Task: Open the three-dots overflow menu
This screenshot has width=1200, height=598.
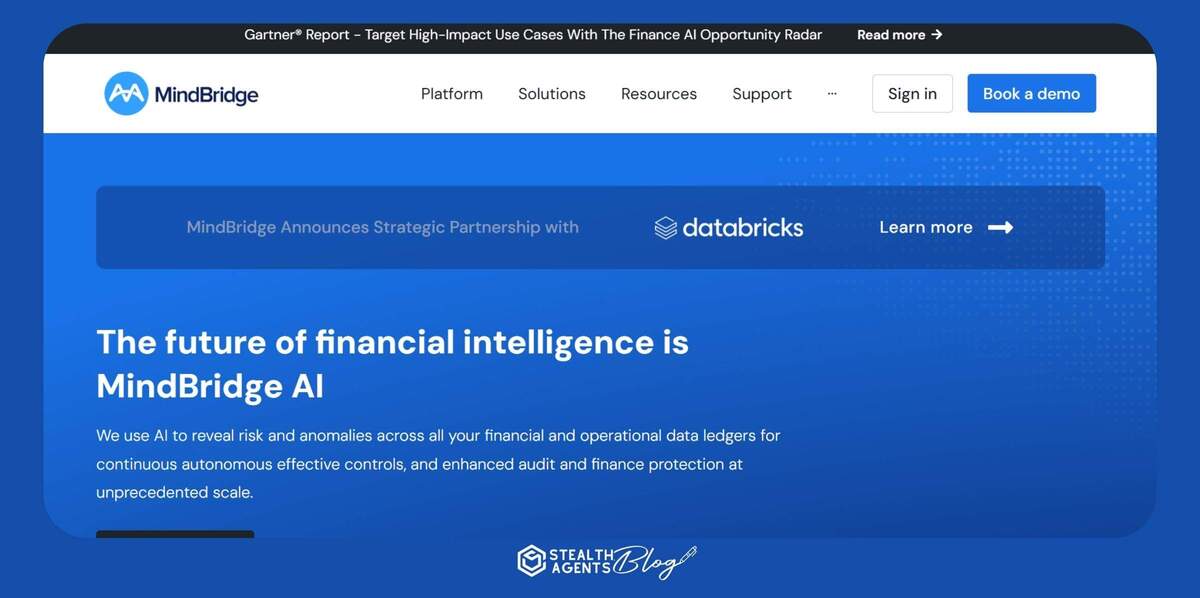Action: click(x=832, y=93)
